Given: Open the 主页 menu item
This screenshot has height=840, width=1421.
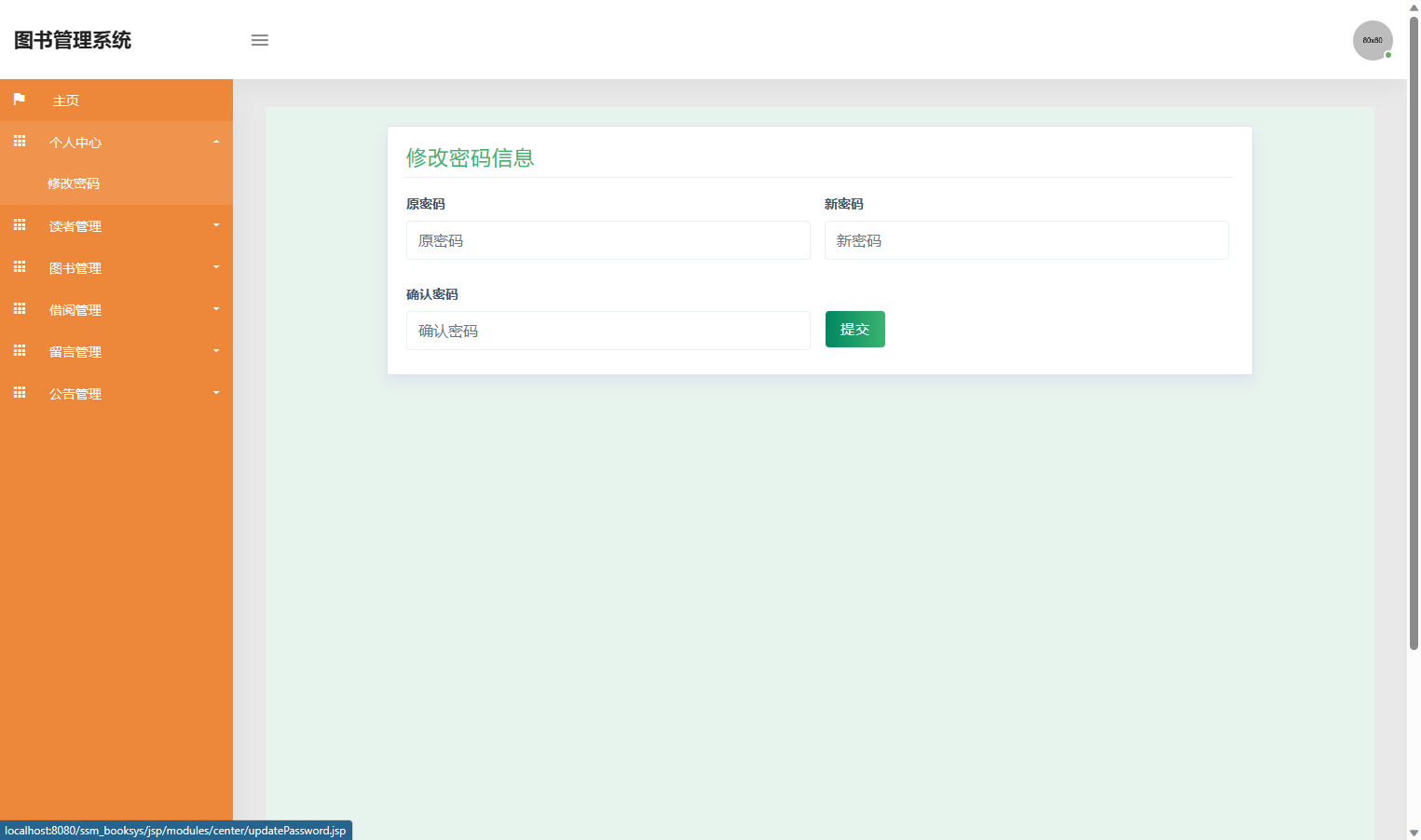Looking at the screenshot, I should [x=66, y=100].
